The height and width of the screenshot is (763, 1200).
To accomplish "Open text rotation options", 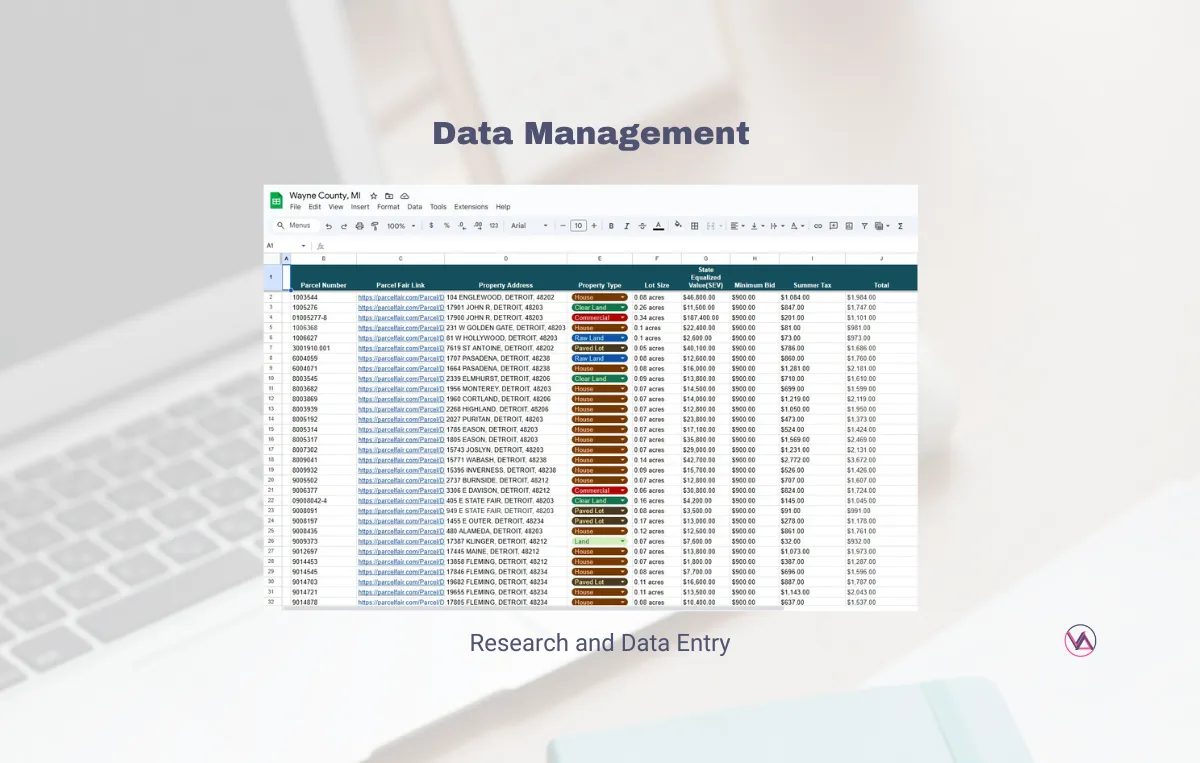I will (x=797, y=226).
